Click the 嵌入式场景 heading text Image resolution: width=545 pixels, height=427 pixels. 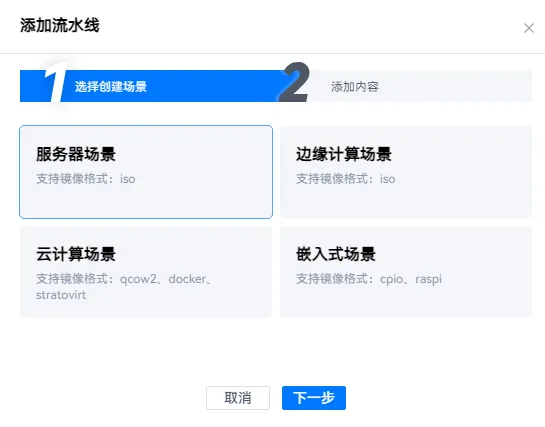click(336, 254)
